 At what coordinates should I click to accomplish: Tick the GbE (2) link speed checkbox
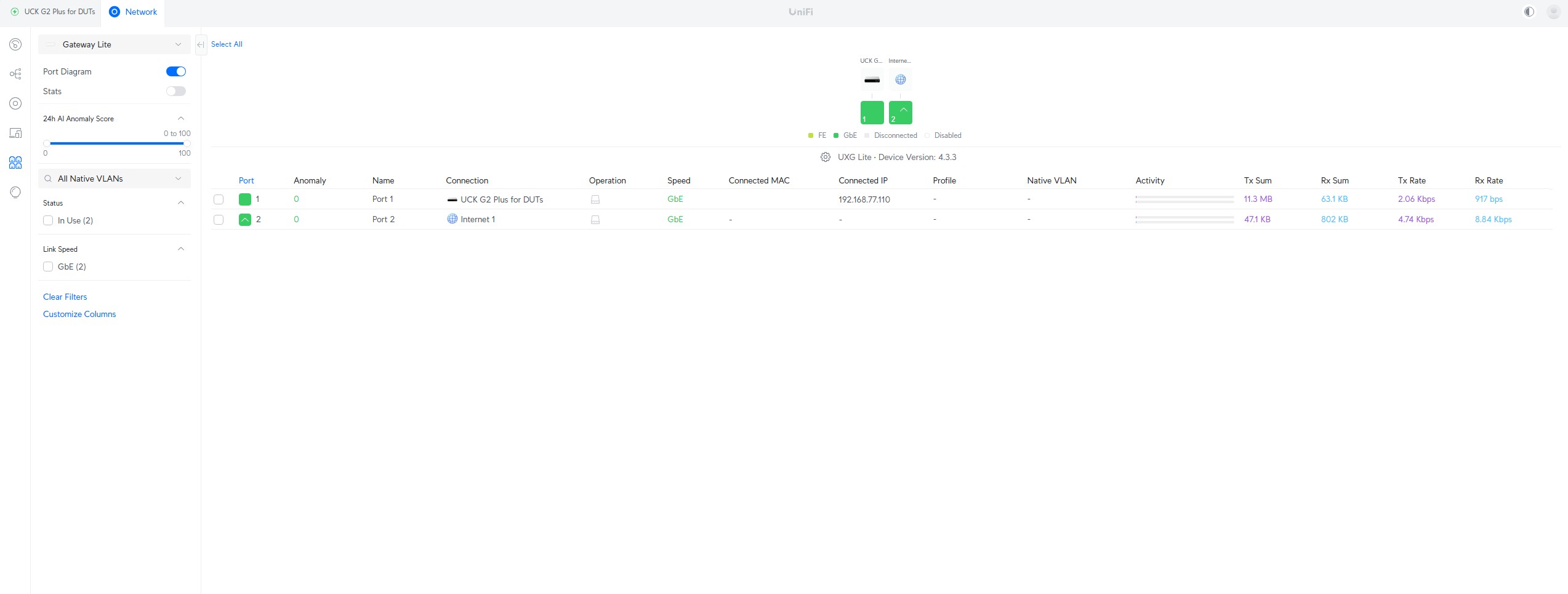pos(48,267)
